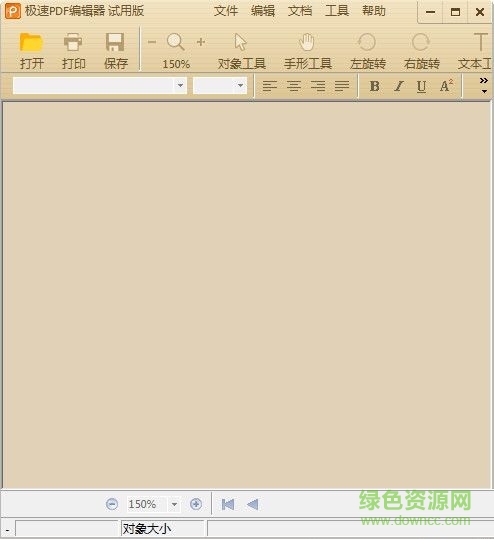
Task: Open the bottom zoom percentage dropdown
Action: click(x=174, y=505)
